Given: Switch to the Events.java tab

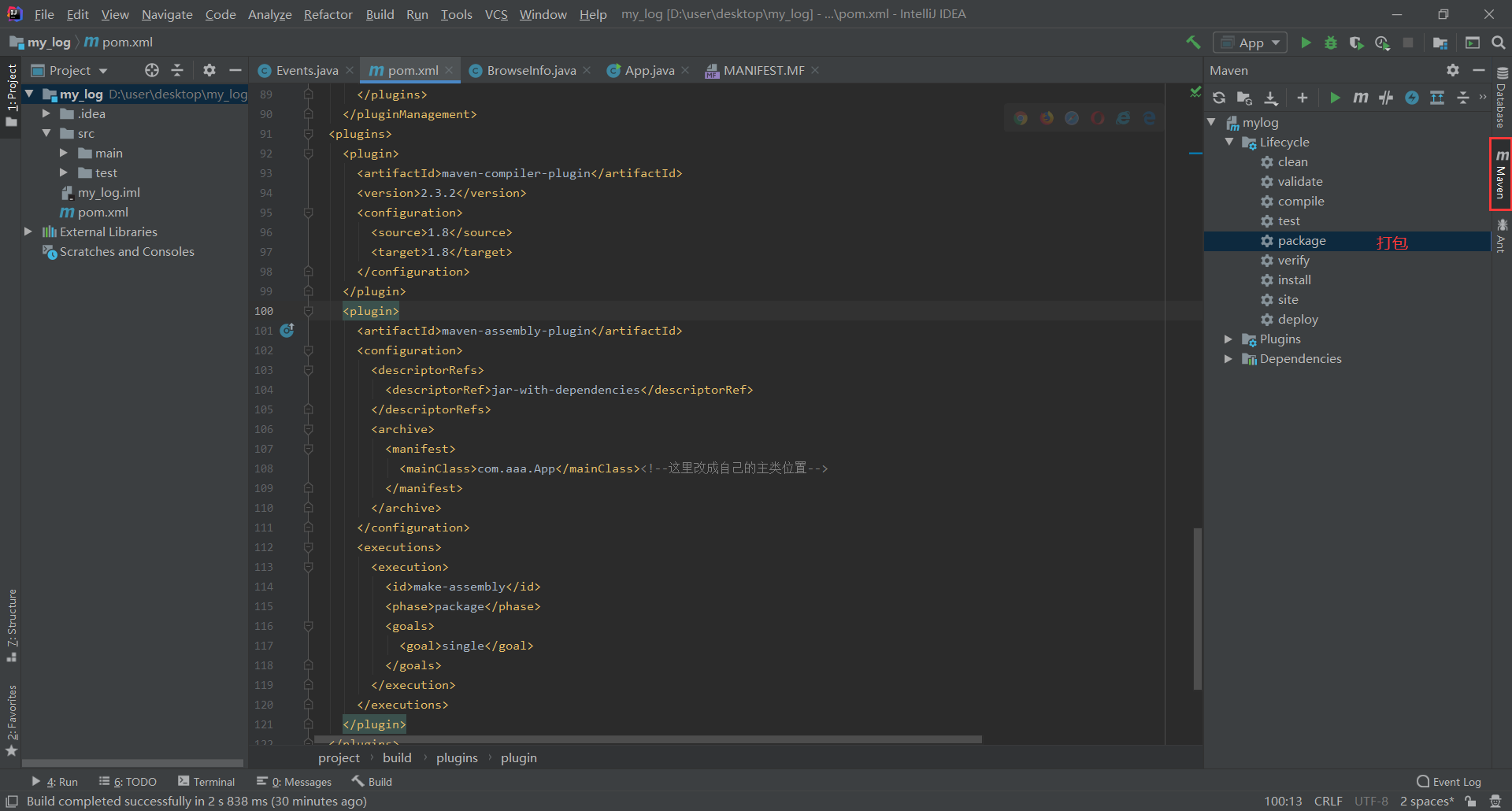Looking at the screenshot, I should 306,70.
